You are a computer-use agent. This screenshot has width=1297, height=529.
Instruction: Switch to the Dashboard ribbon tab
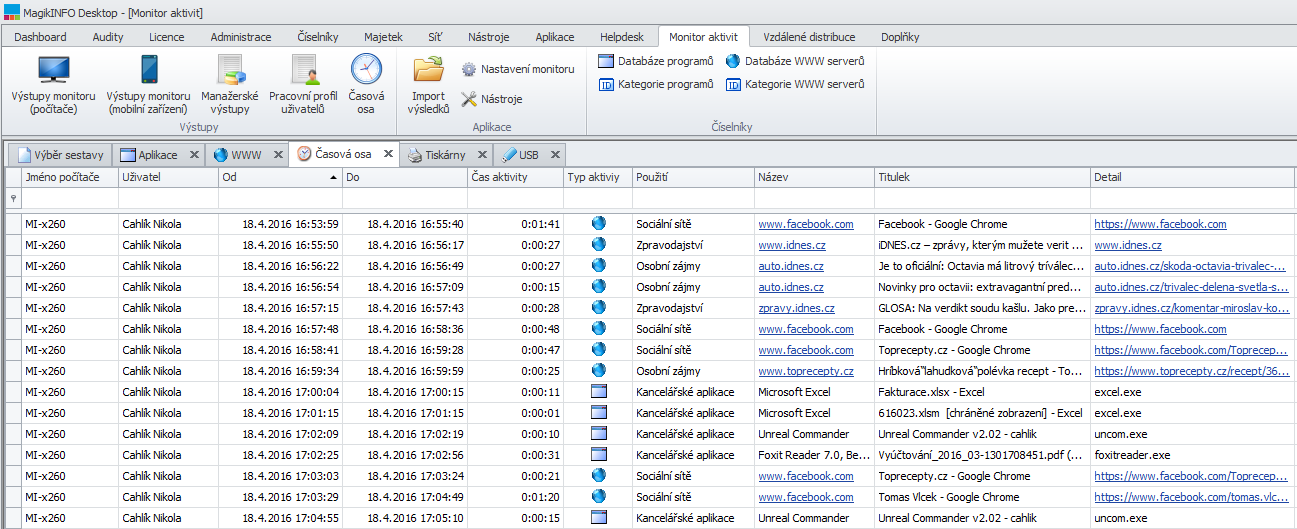pos(40,37)
